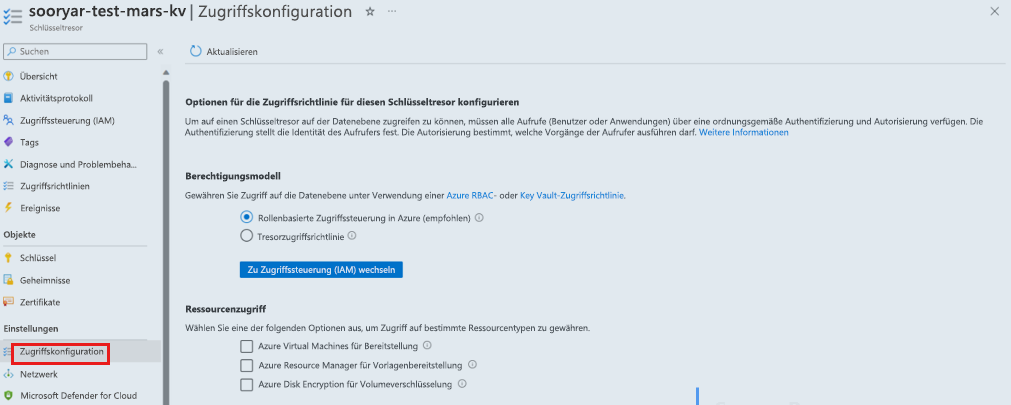Select the Tresorzugriffsrichtlinie radio button

[246, 236]
